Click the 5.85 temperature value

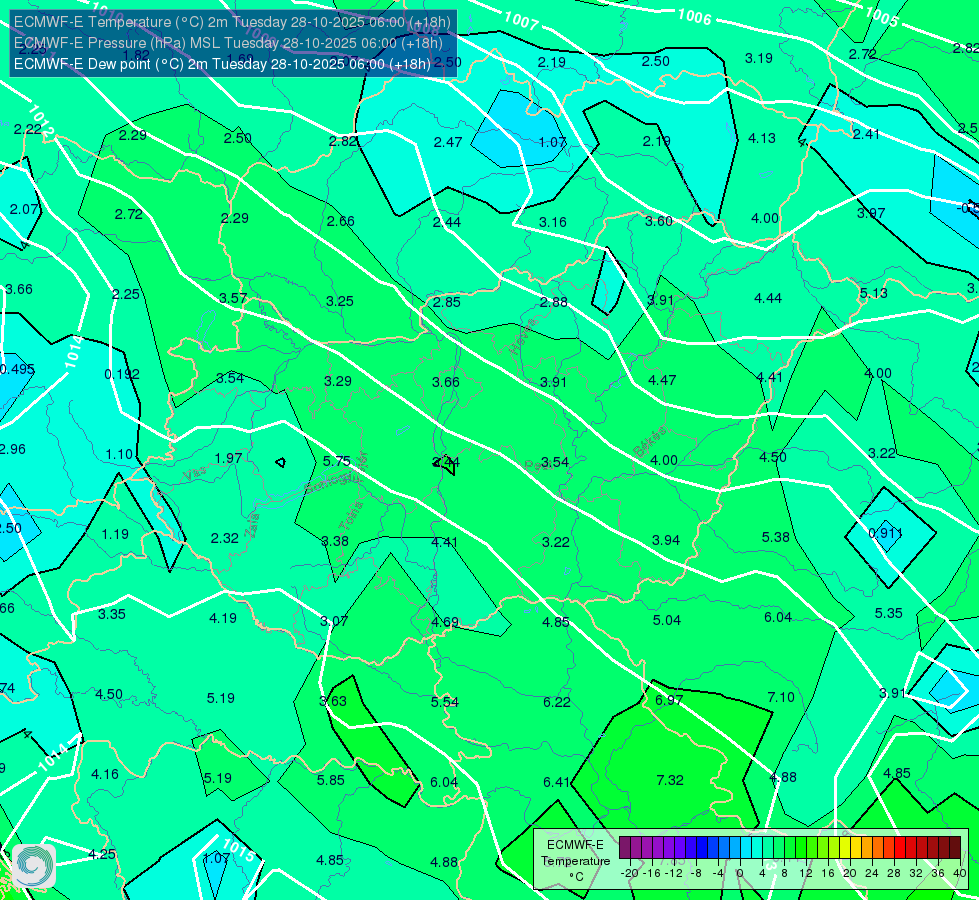click(331, 780)
